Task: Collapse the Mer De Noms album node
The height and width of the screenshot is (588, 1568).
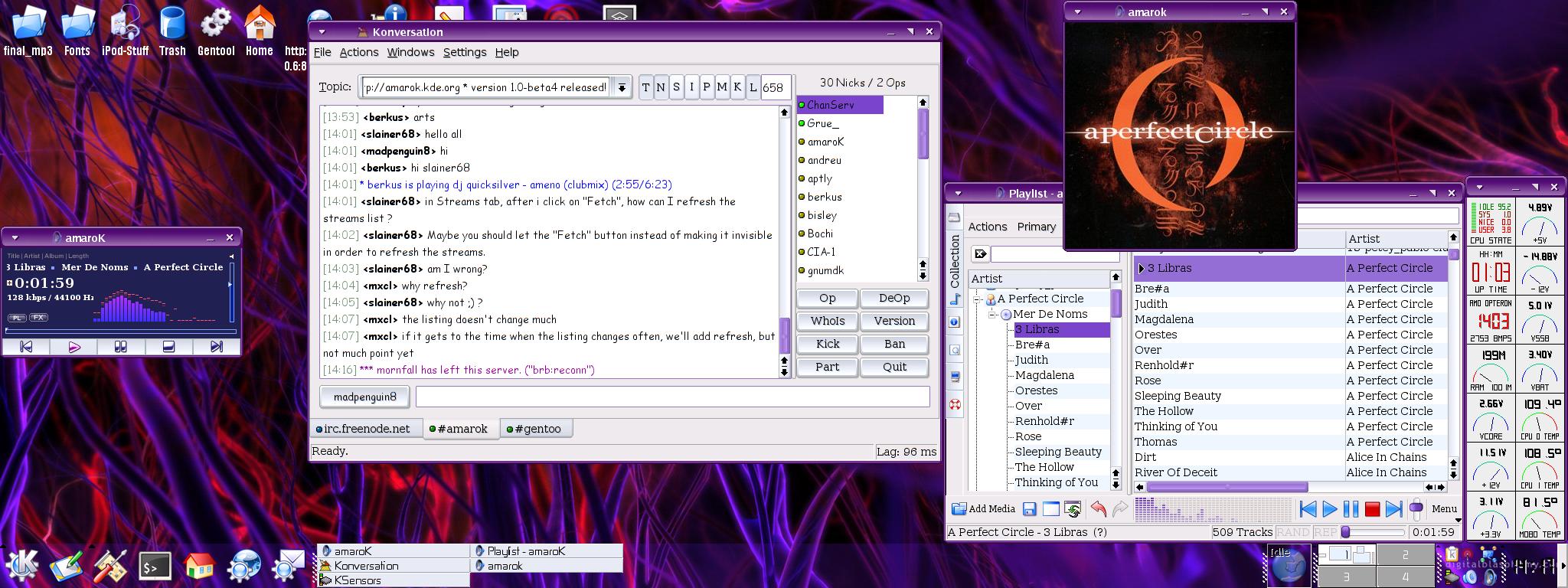Action: [x=993, y=314]
